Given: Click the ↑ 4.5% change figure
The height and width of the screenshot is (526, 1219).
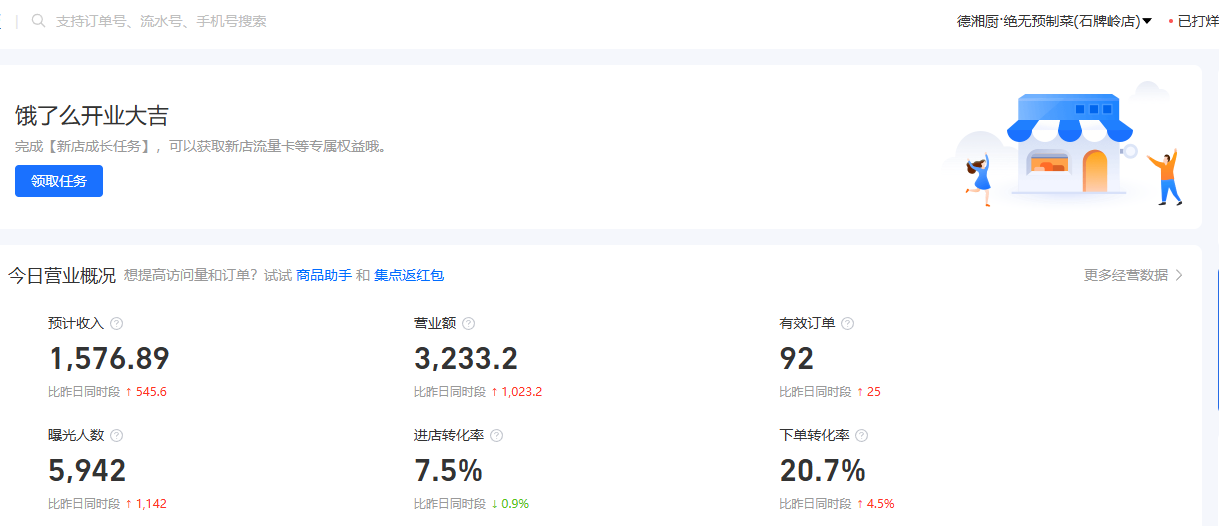Looking at the screenshot, I should (875, 504).
